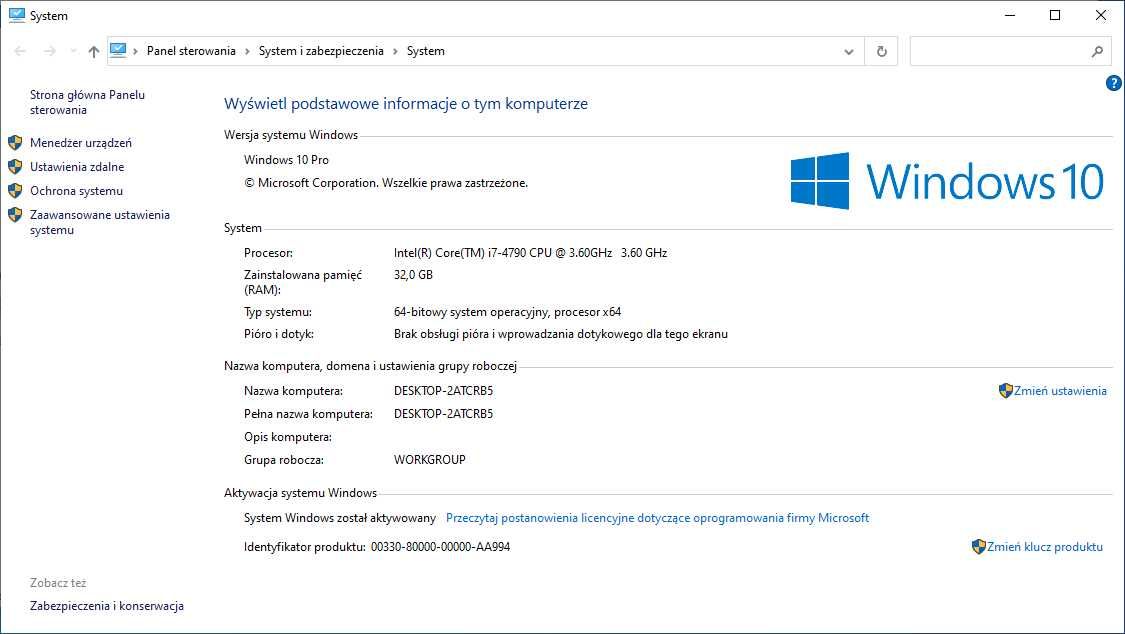This screenshot has width=1125, height=634.
Task: Expand chevron after System i zabezpieczenia
Action: tap(395, 51)
